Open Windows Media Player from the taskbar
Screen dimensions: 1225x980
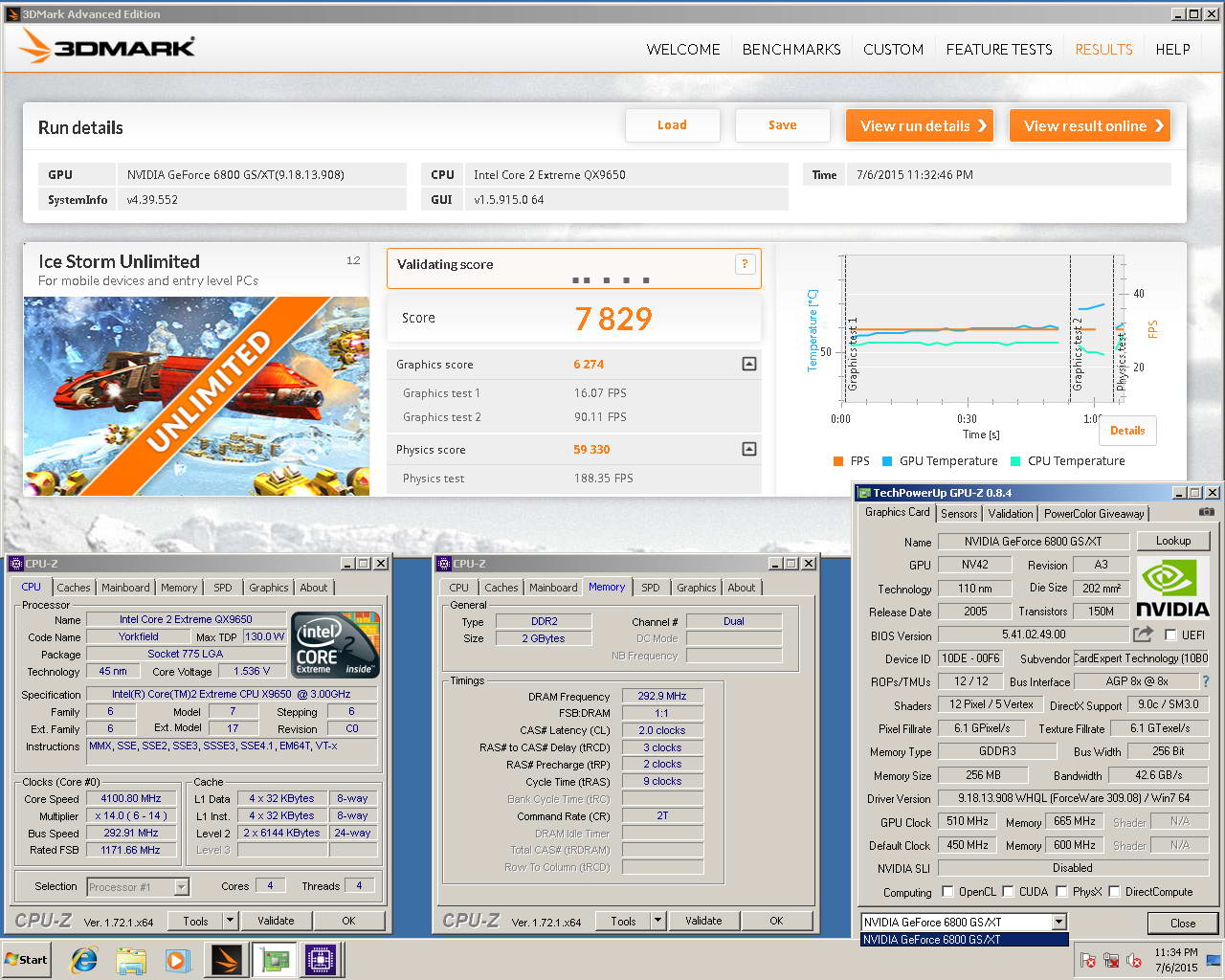pyautogui.click(x=178, y=960)
